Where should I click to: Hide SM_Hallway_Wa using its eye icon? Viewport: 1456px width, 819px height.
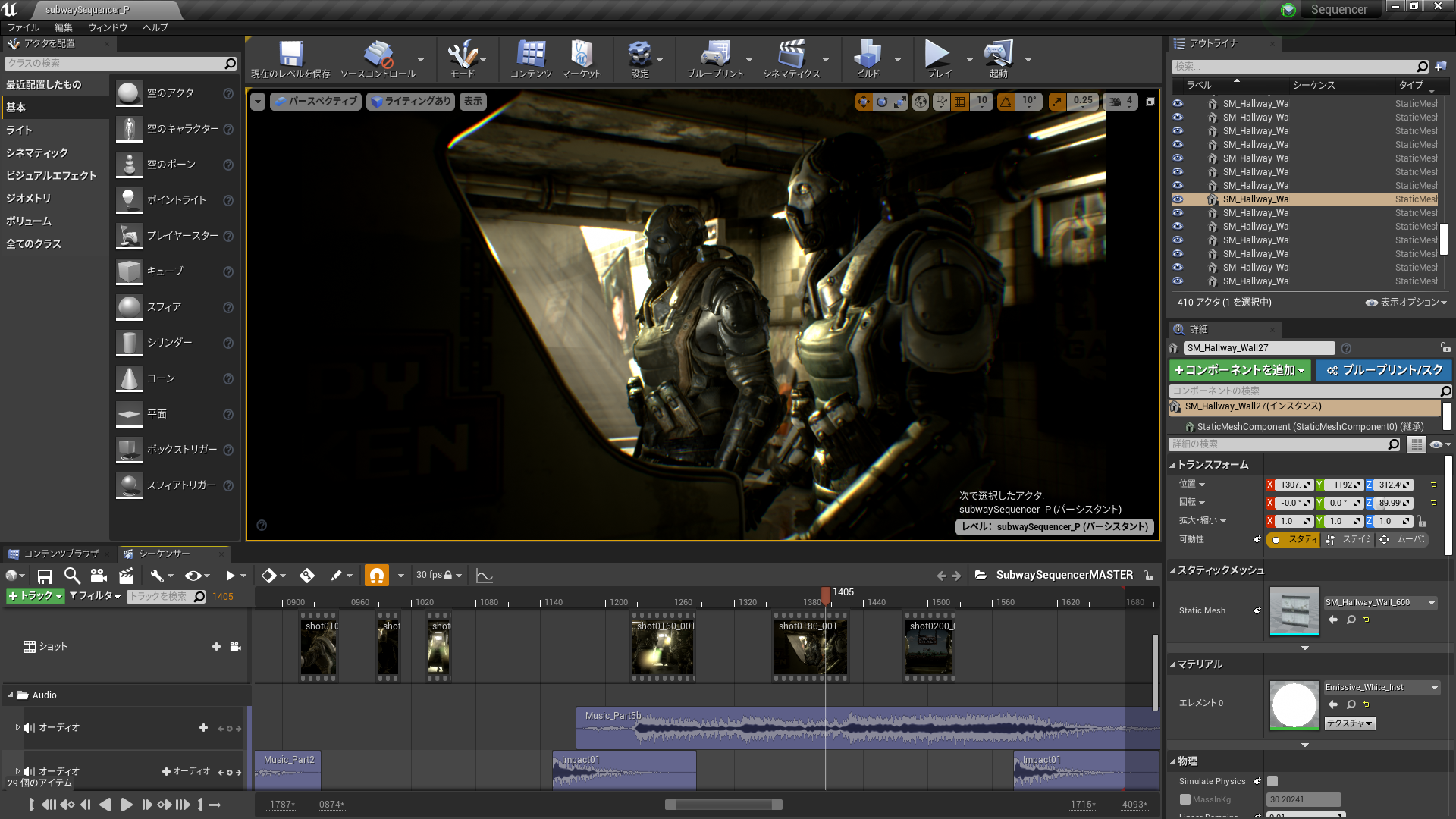1178,199
